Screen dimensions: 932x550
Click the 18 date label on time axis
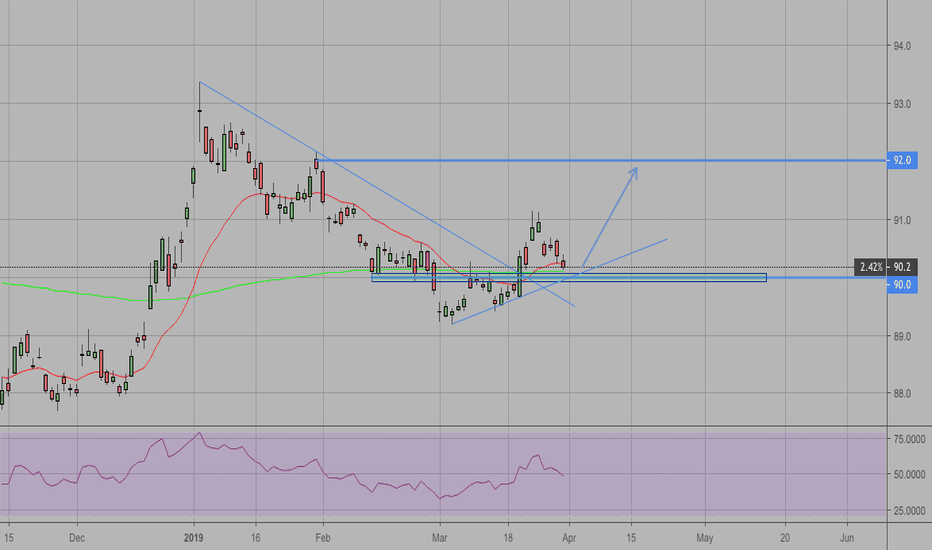pos(508,538)
